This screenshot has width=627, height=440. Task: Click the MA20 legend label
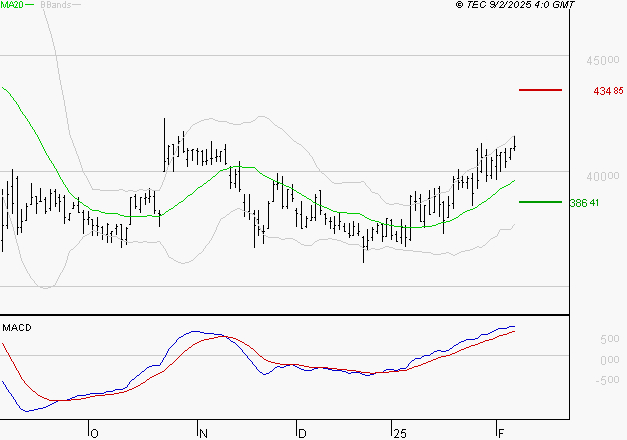(x=12, y=5)
